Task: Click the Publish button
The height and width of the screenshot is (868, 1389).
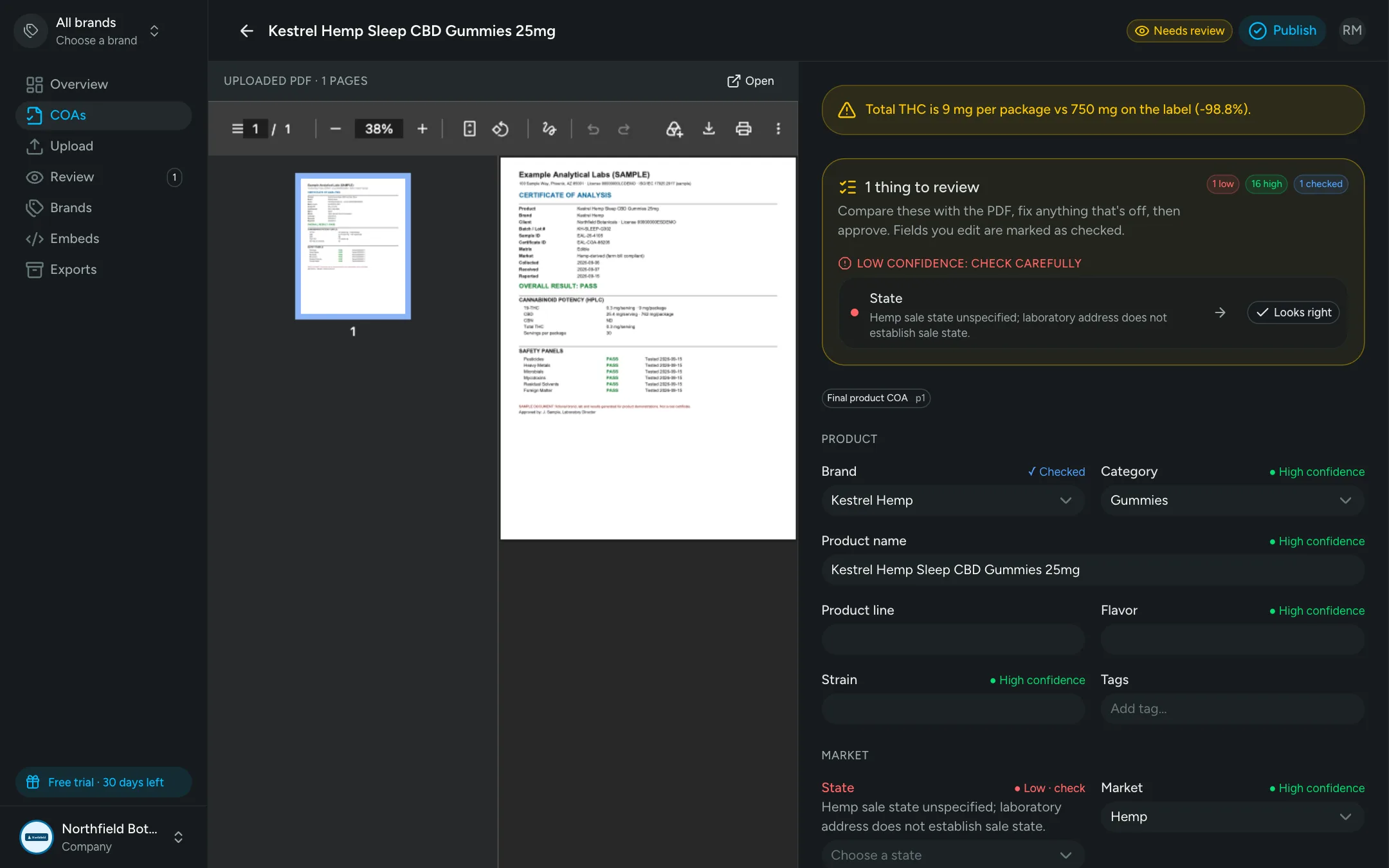Action: [x=1282, y=31]
